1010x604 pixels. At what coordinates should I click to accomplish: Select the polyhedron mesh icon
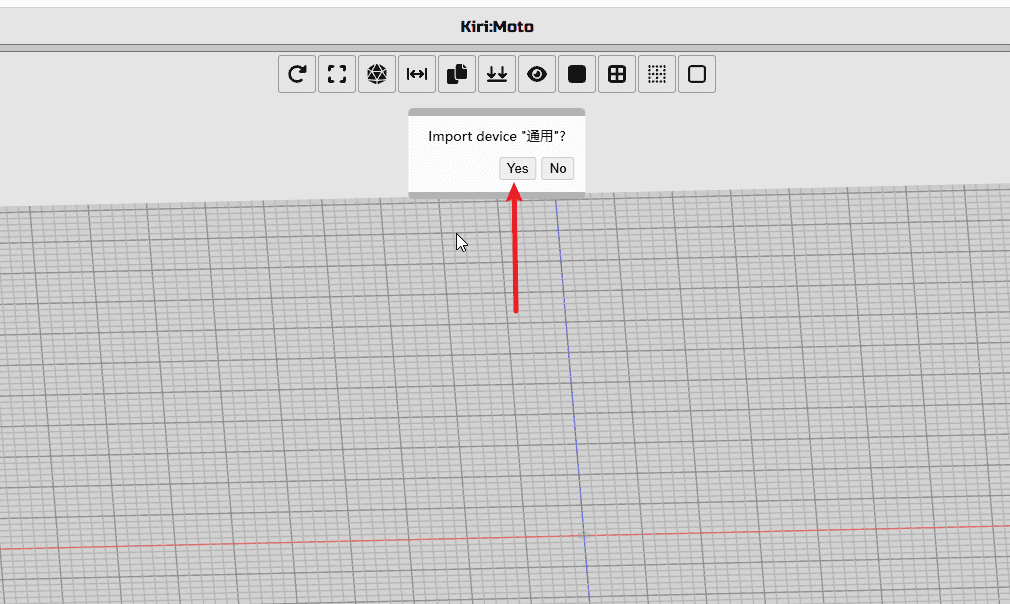(x=377, y=74)
